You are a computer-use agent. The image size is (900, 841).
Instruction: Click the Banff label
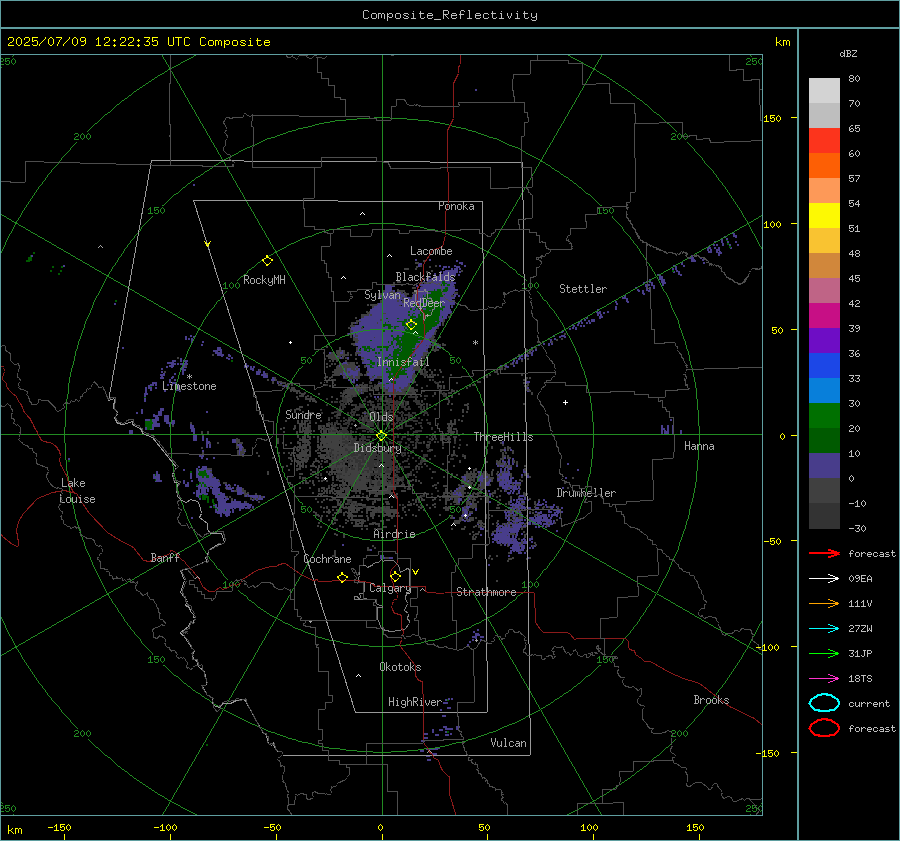click(165, 557)
